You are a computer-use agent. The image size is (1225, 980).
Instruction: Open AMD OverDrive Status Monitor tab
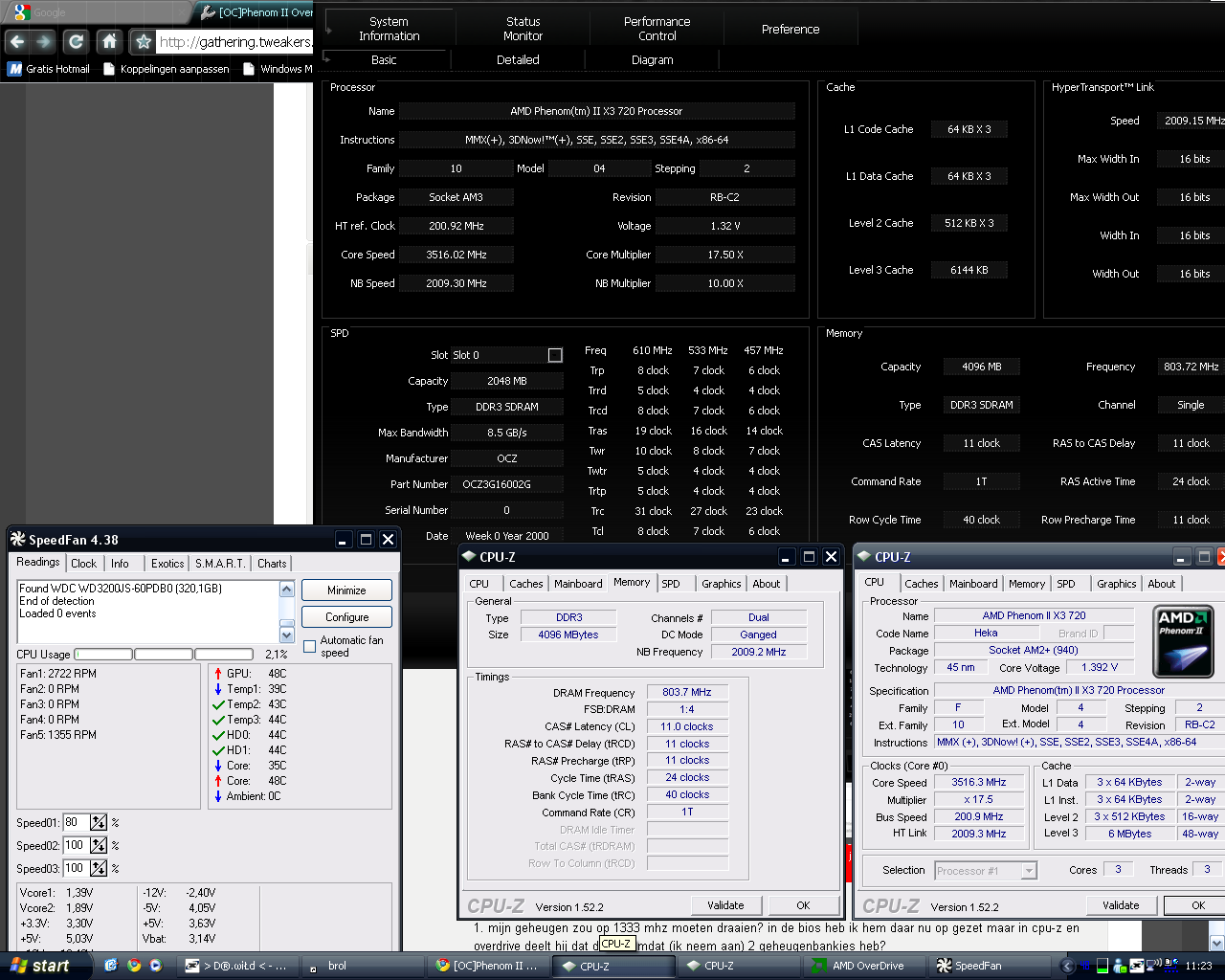pyautogui.click(x=523, y=29)
